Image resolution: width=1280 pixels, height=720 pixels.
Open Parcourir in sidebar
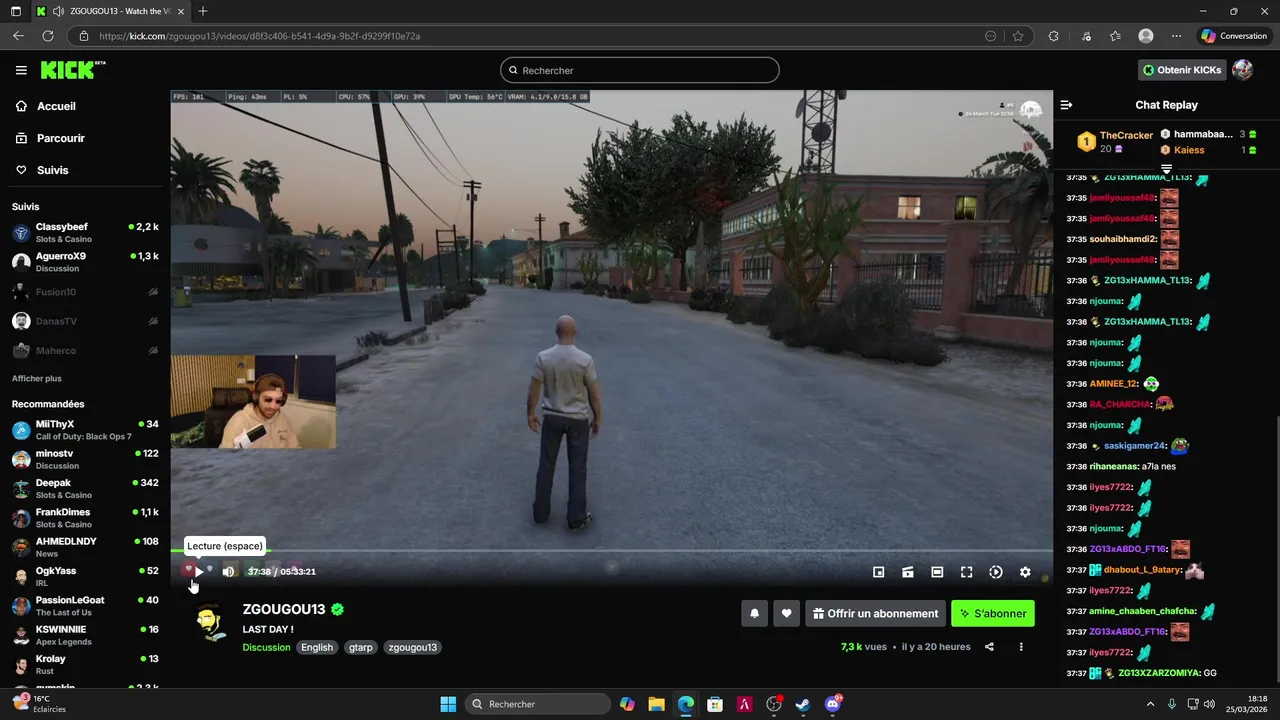pos(60,138)
